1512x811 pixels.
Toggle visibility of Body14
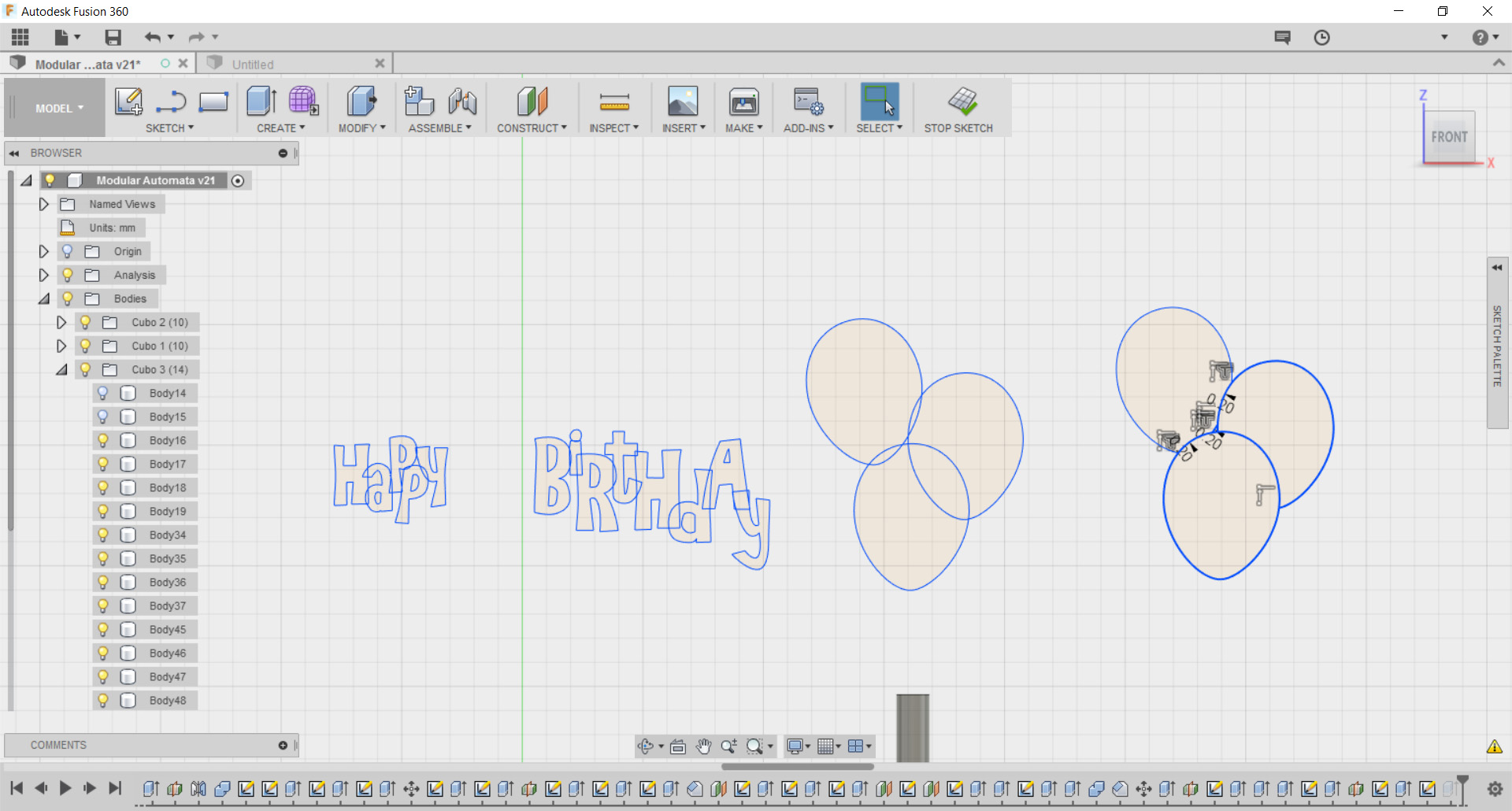[103, 393]
